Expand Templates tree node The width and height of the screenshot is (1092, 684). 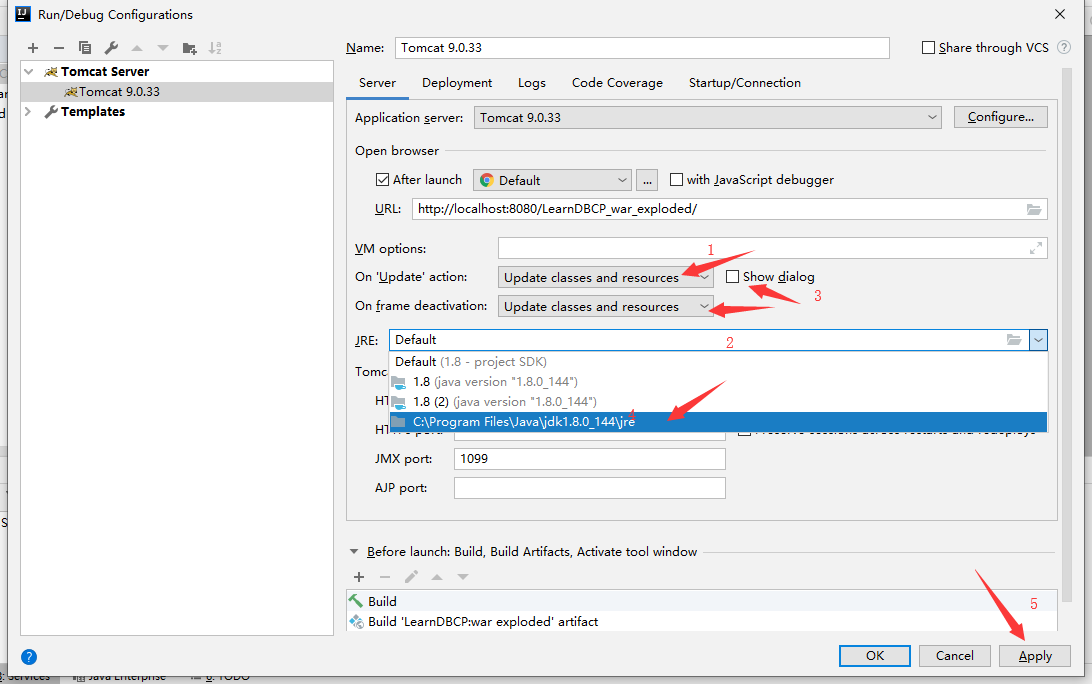click(x=29, y=111)
